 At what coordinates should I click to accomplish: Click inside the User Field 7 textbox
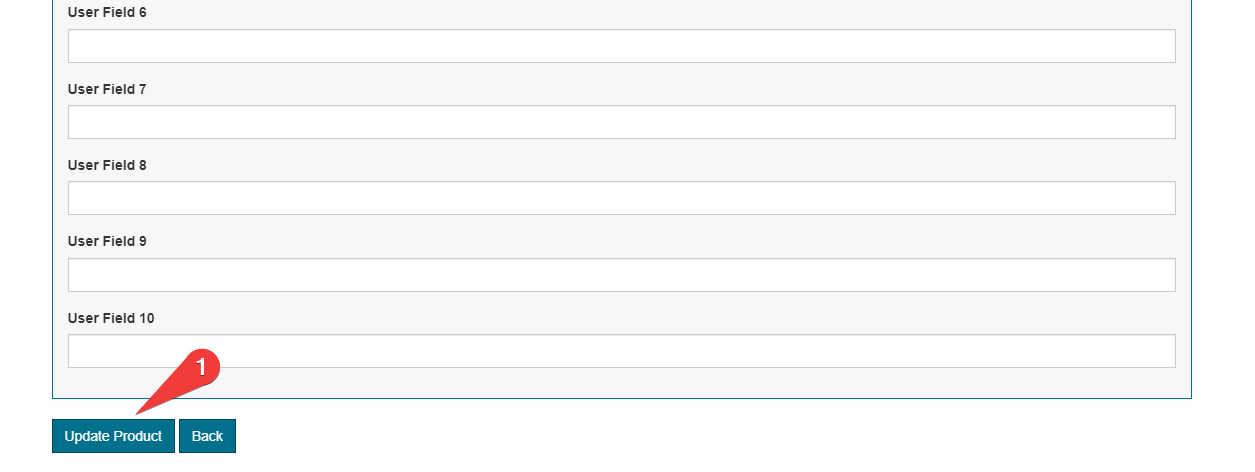[621, 122]
